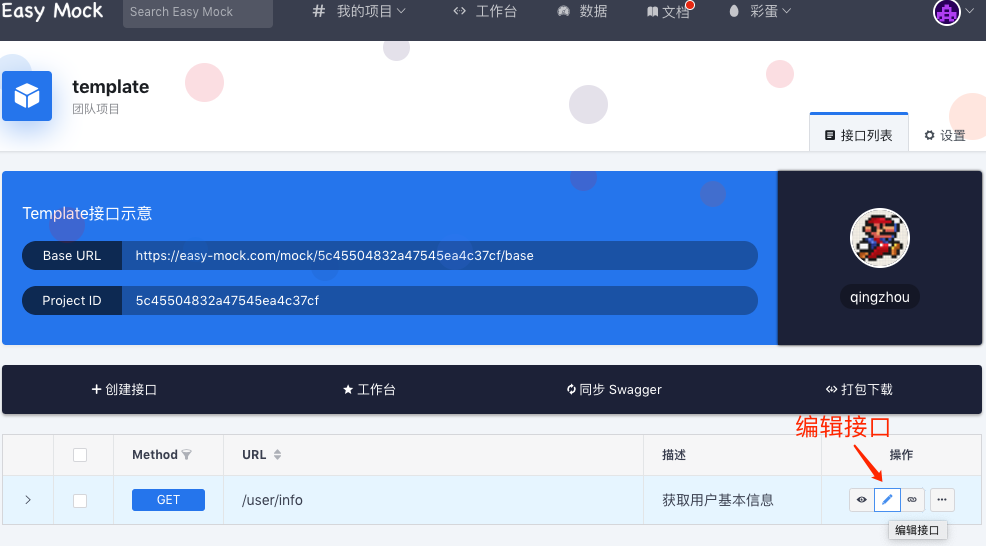Viewport: 986px width, 546px height.
Task: Open more actions ellipsis button
Action: tap(942, 500)
